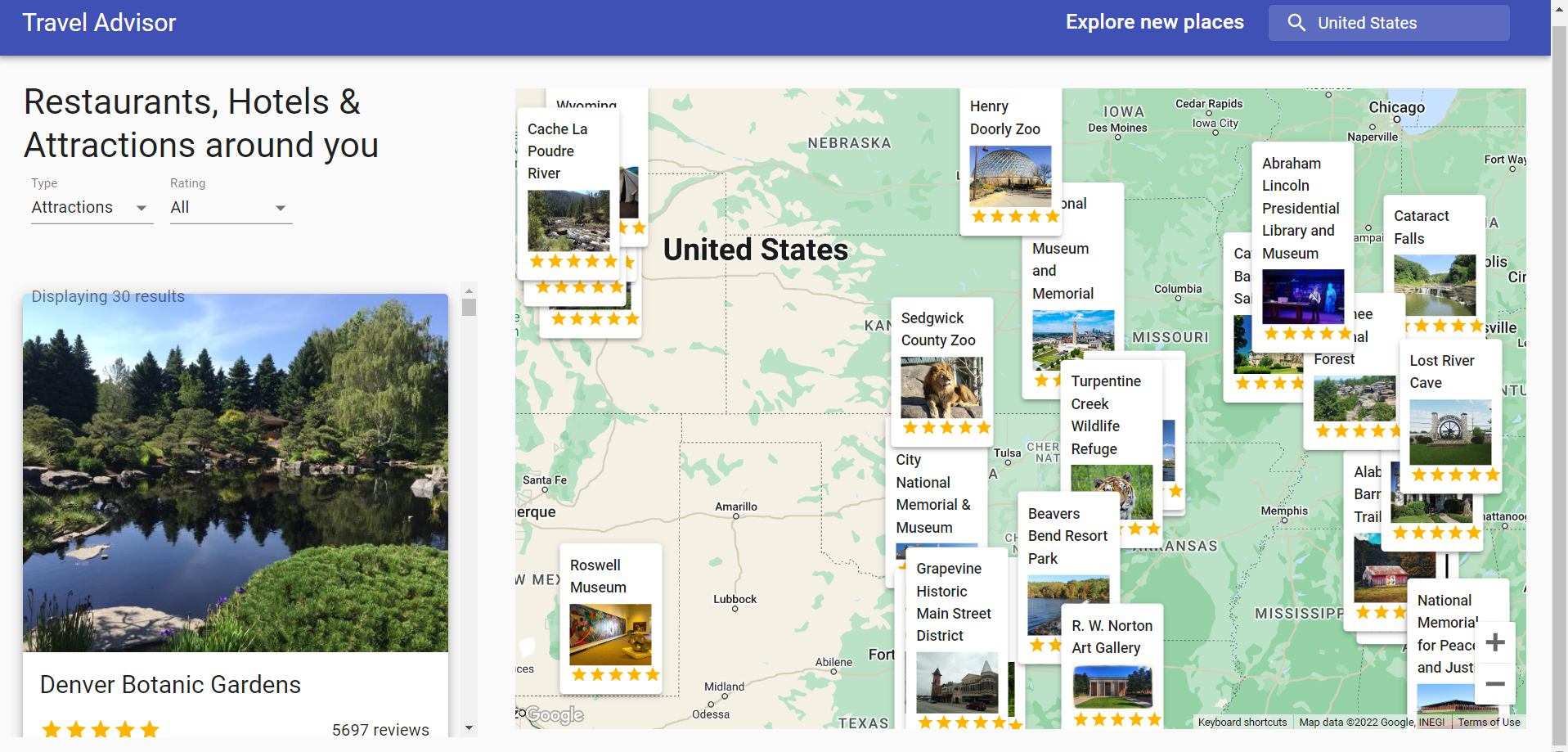The height and width of the screenshot is (752, 1568).
Task: Click the Google logo on map
Action: tap(555, 715)
